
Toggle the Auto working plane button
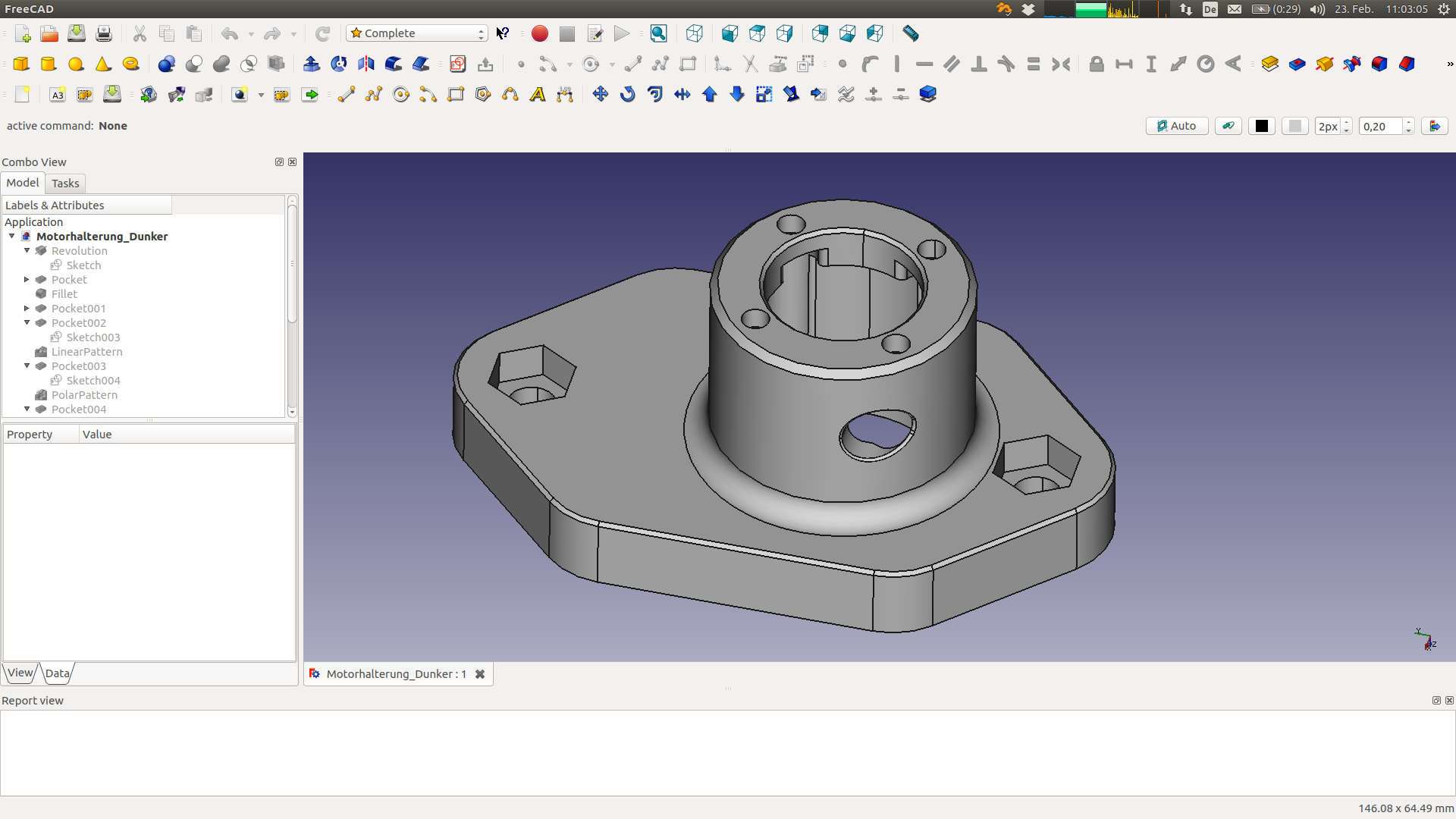pos(1176,126)
